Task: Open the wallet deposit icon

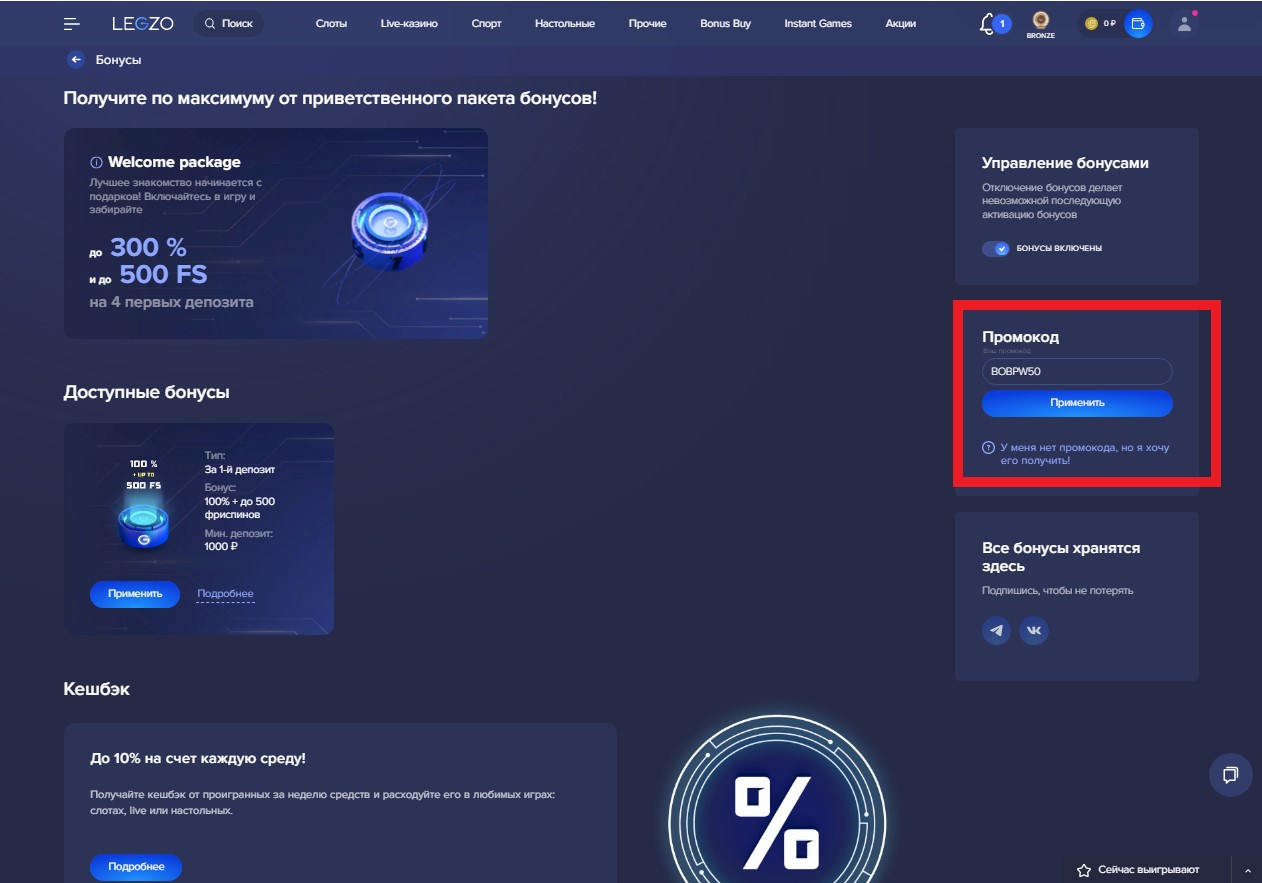Action: coord(1137,23)
